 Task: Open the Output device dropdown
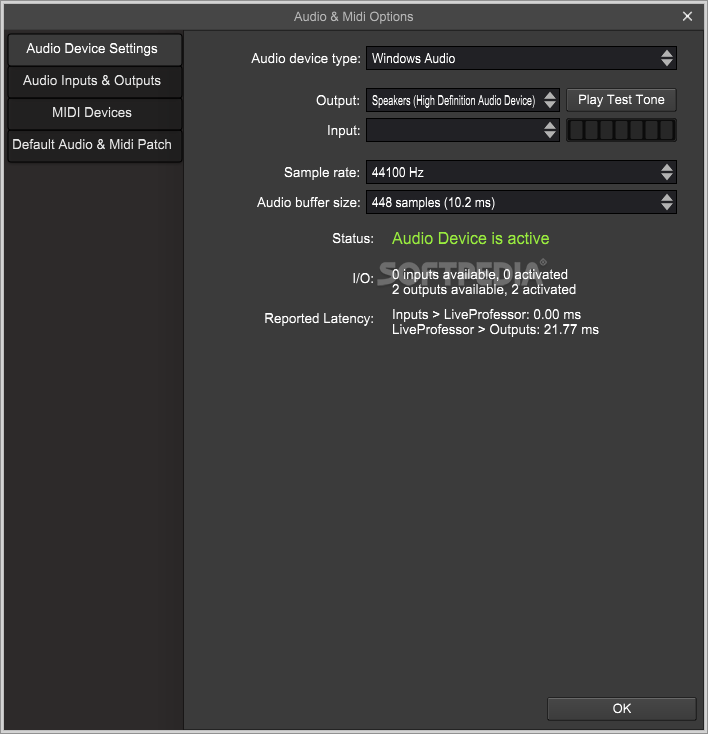point(463,100)
